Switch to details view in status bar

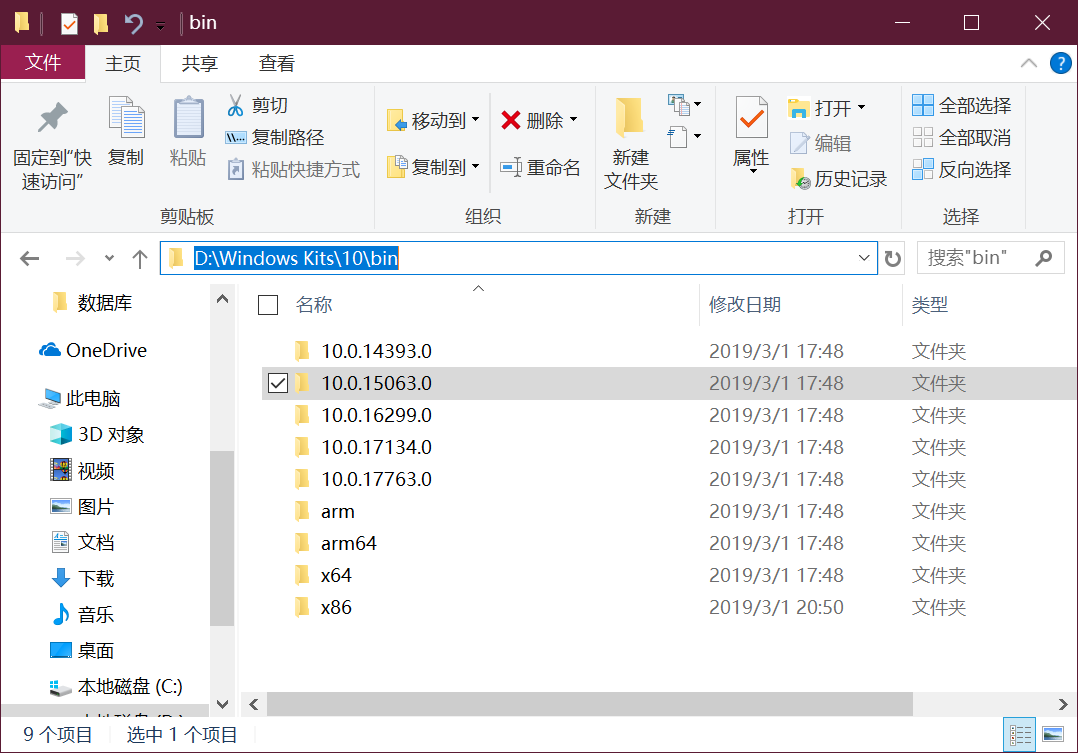1020,735
